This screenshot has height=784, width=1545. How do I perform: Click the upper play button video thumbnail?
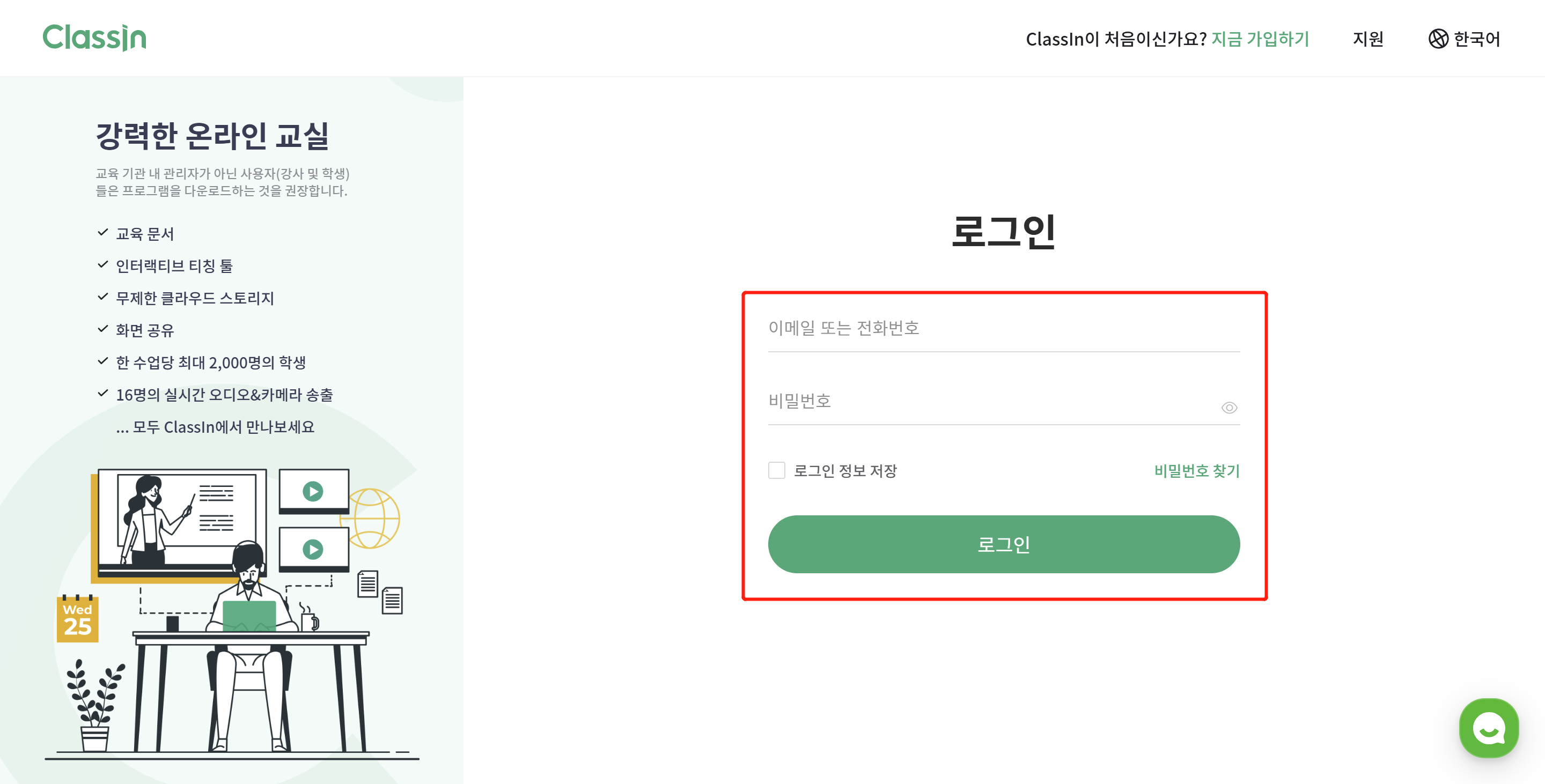[313, 492]
